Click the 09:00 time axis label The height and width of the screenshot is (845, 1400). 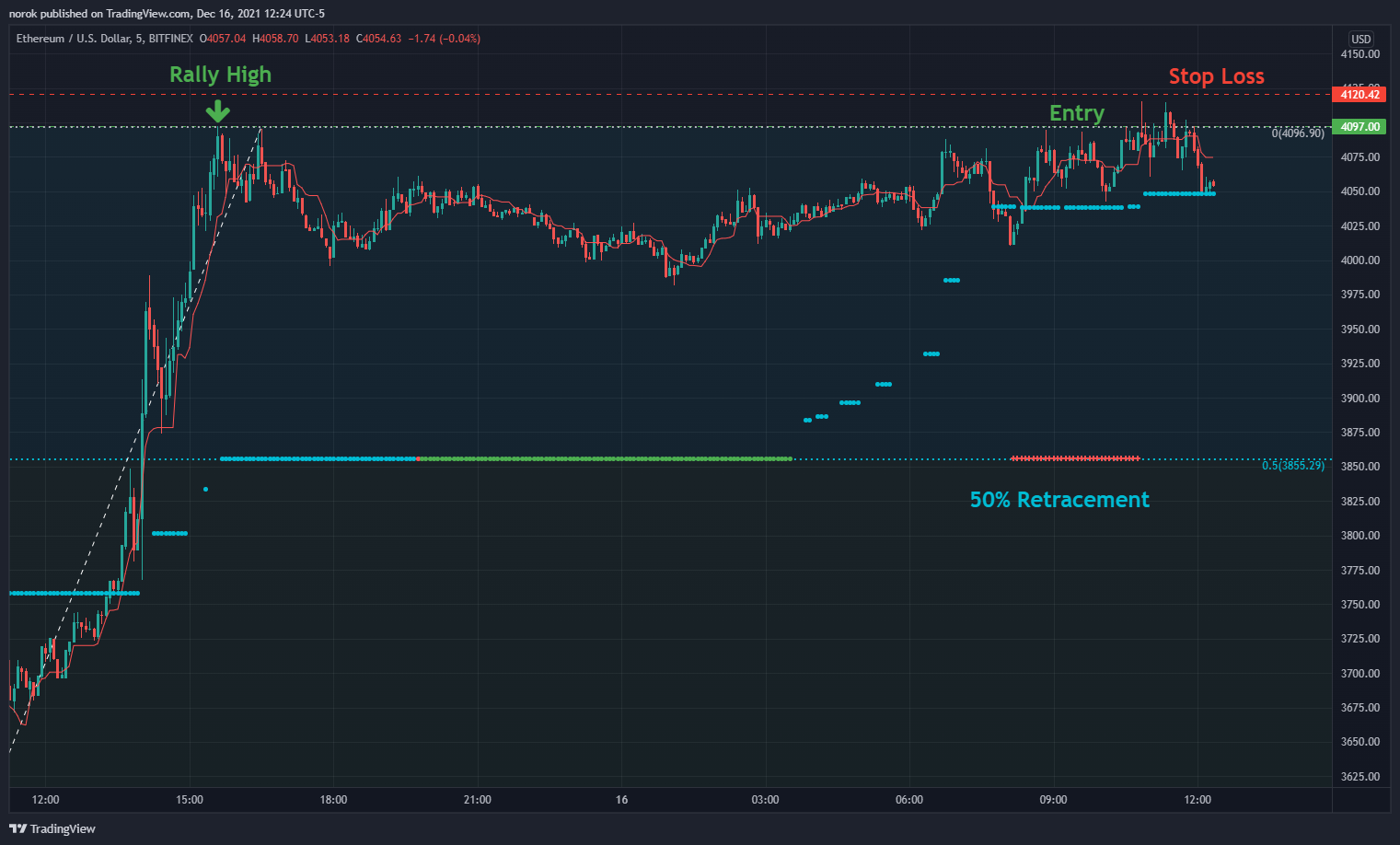tap(1053, 800)
